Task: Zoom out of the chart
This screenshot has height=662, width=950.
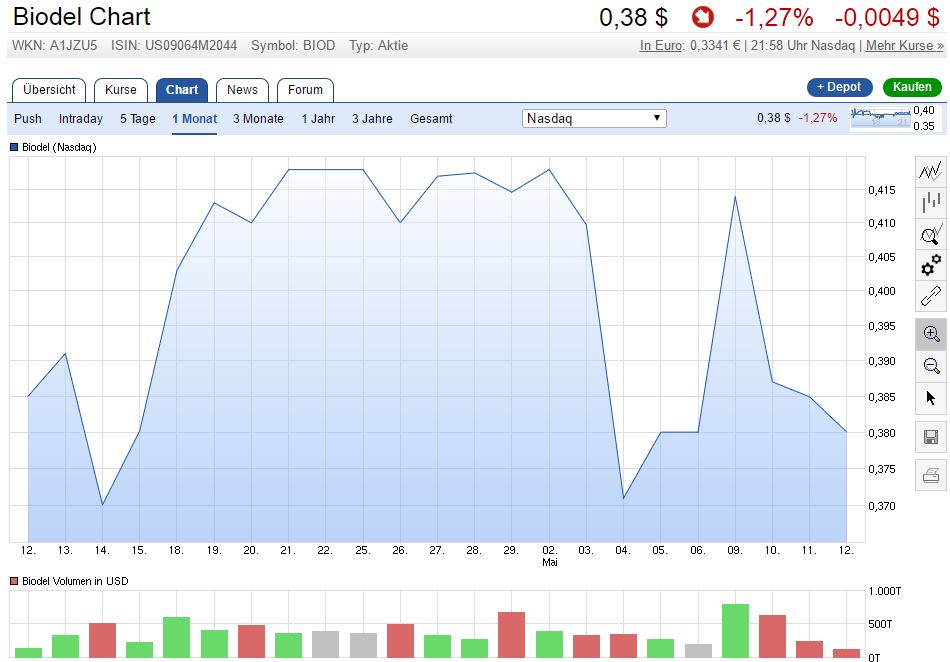Action: [931, 366]
